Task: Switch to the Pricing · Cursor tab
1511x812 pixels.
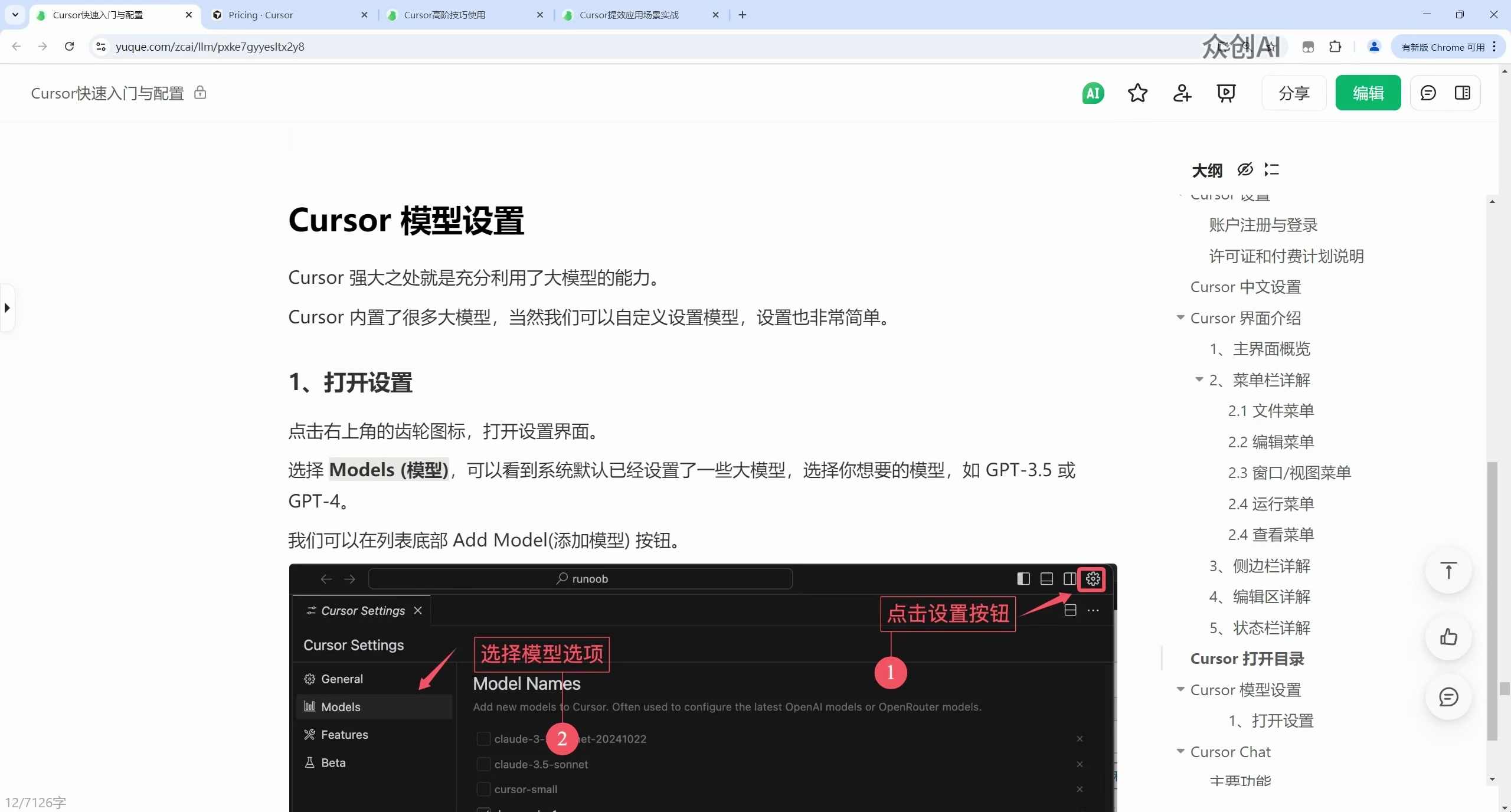Action: [x=289, y=15]
